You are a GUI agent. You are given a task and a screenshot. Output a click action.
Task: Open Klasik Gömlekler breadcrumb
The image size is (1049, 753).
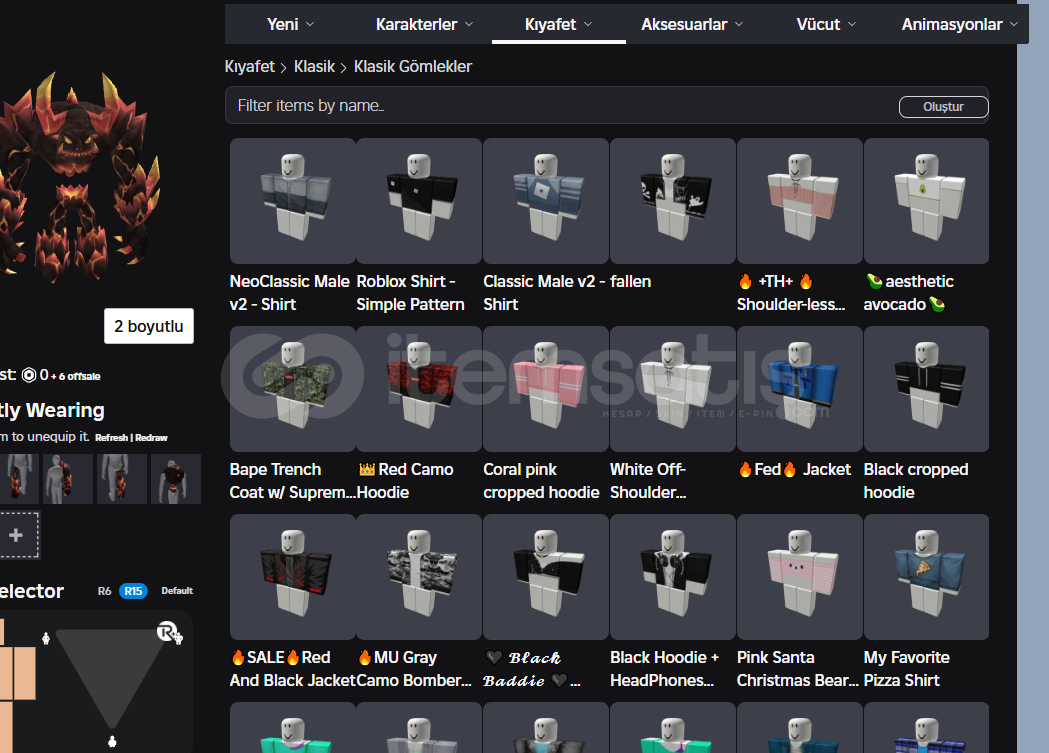pyautogui.click(x=413, y=67)
